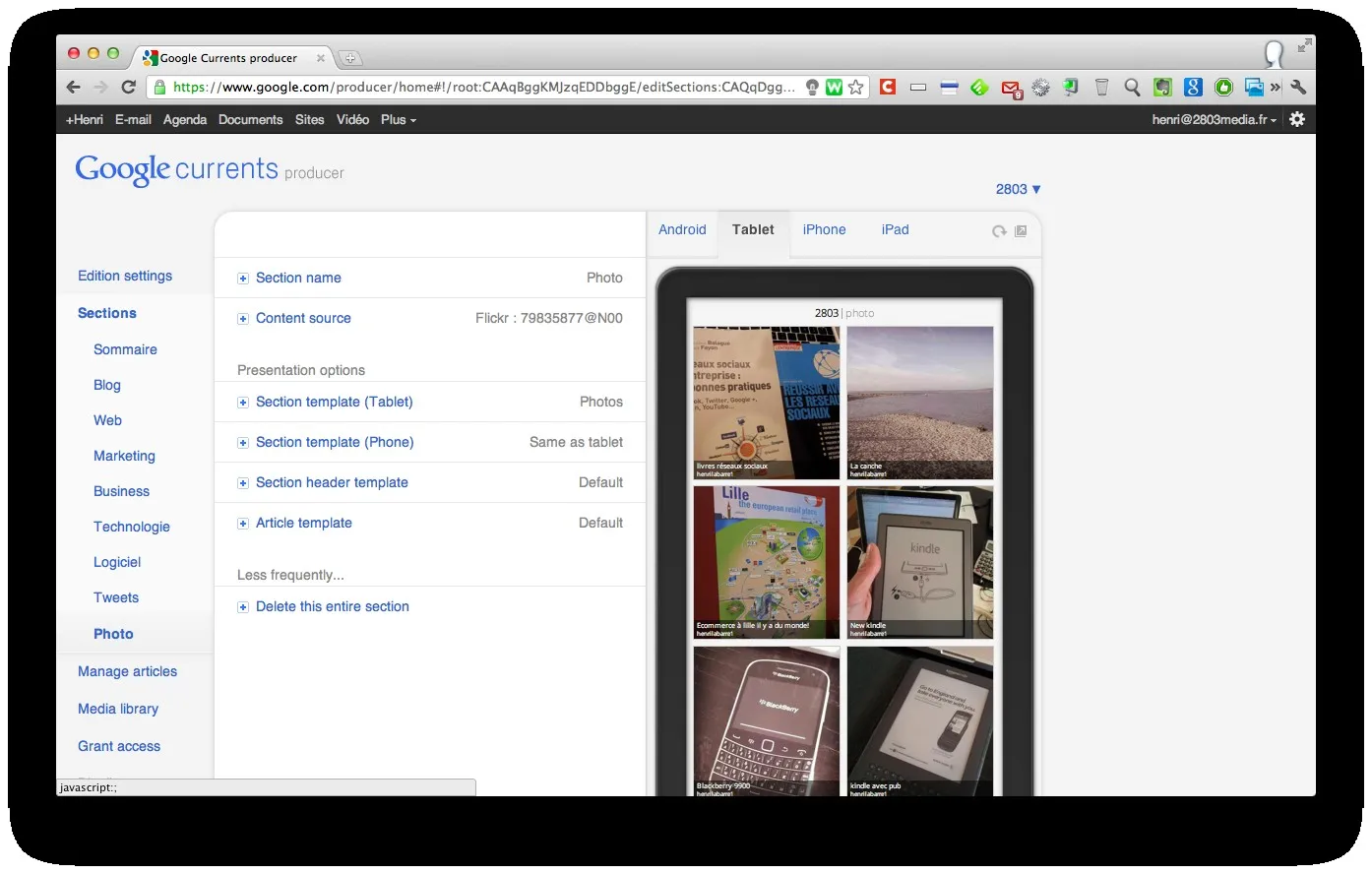
Task: Select the Technologie section
Action: (132, 527)
